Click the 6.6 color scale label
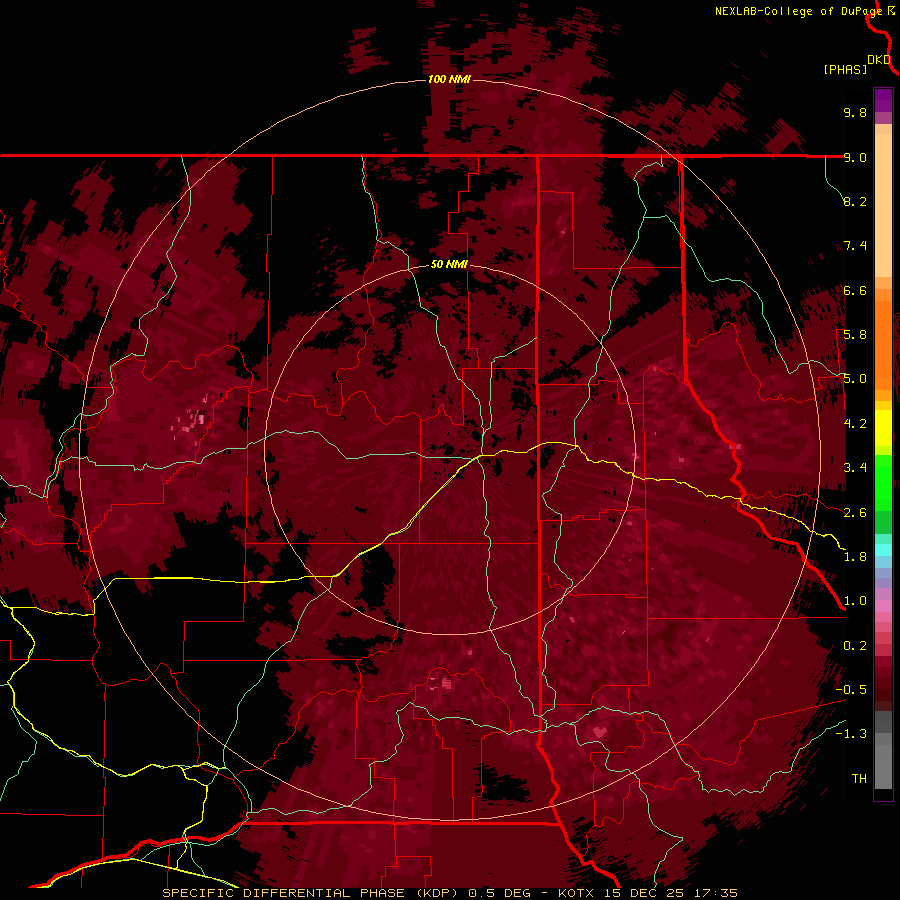 point(855,290)
